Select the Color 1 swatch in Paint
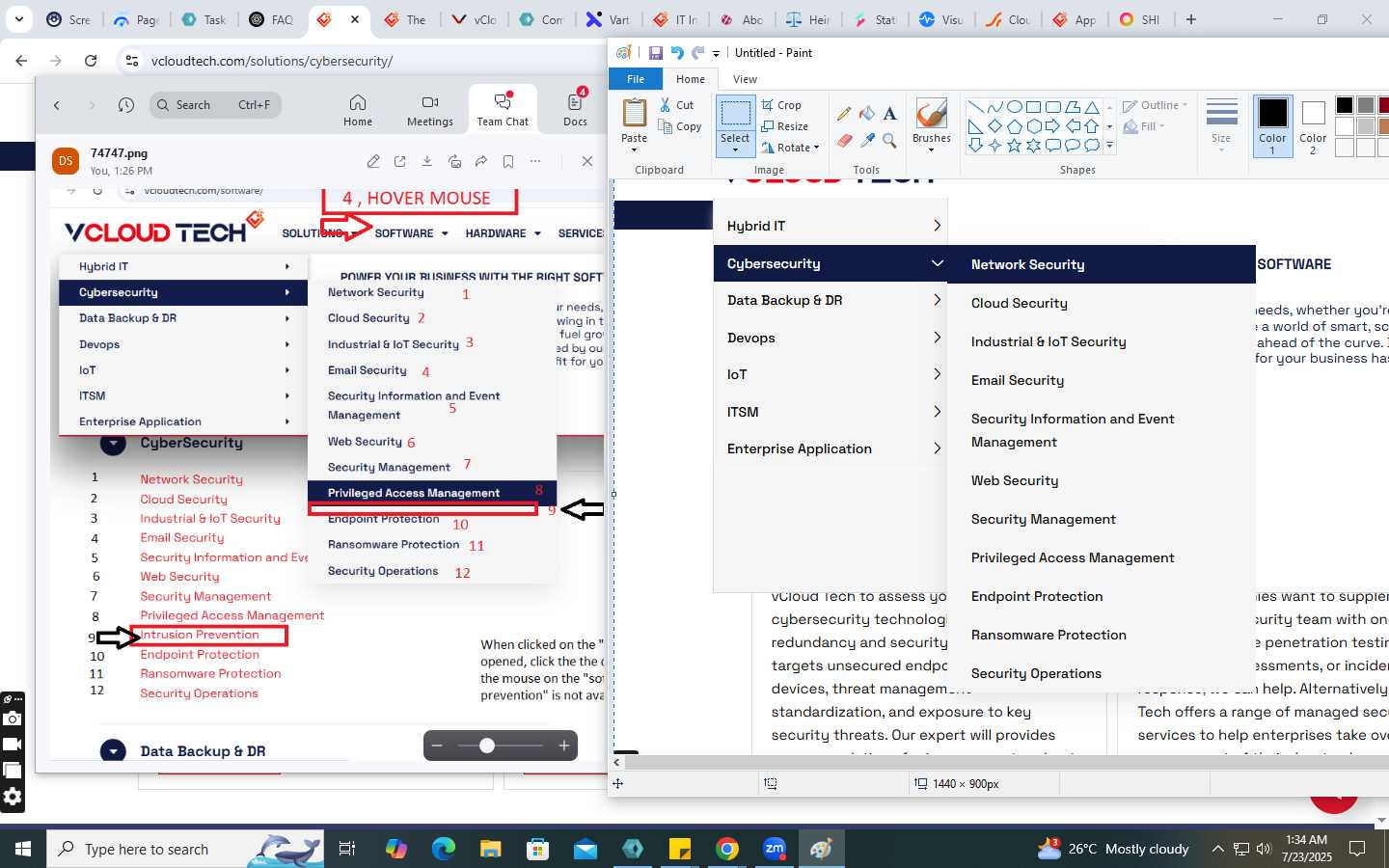Screen dimensions: 1389x868 (1272, 125)
